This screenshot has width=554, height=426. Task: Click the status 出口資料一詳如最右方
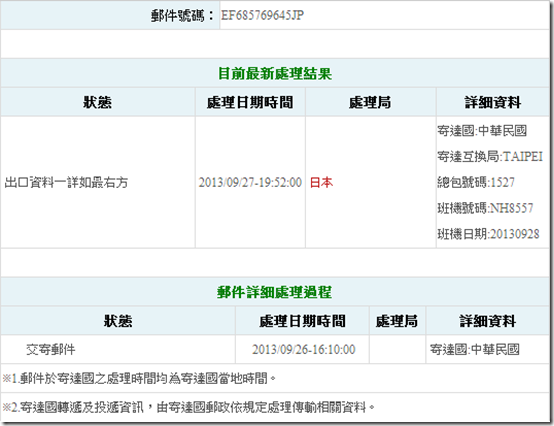[x=66, y=183]
